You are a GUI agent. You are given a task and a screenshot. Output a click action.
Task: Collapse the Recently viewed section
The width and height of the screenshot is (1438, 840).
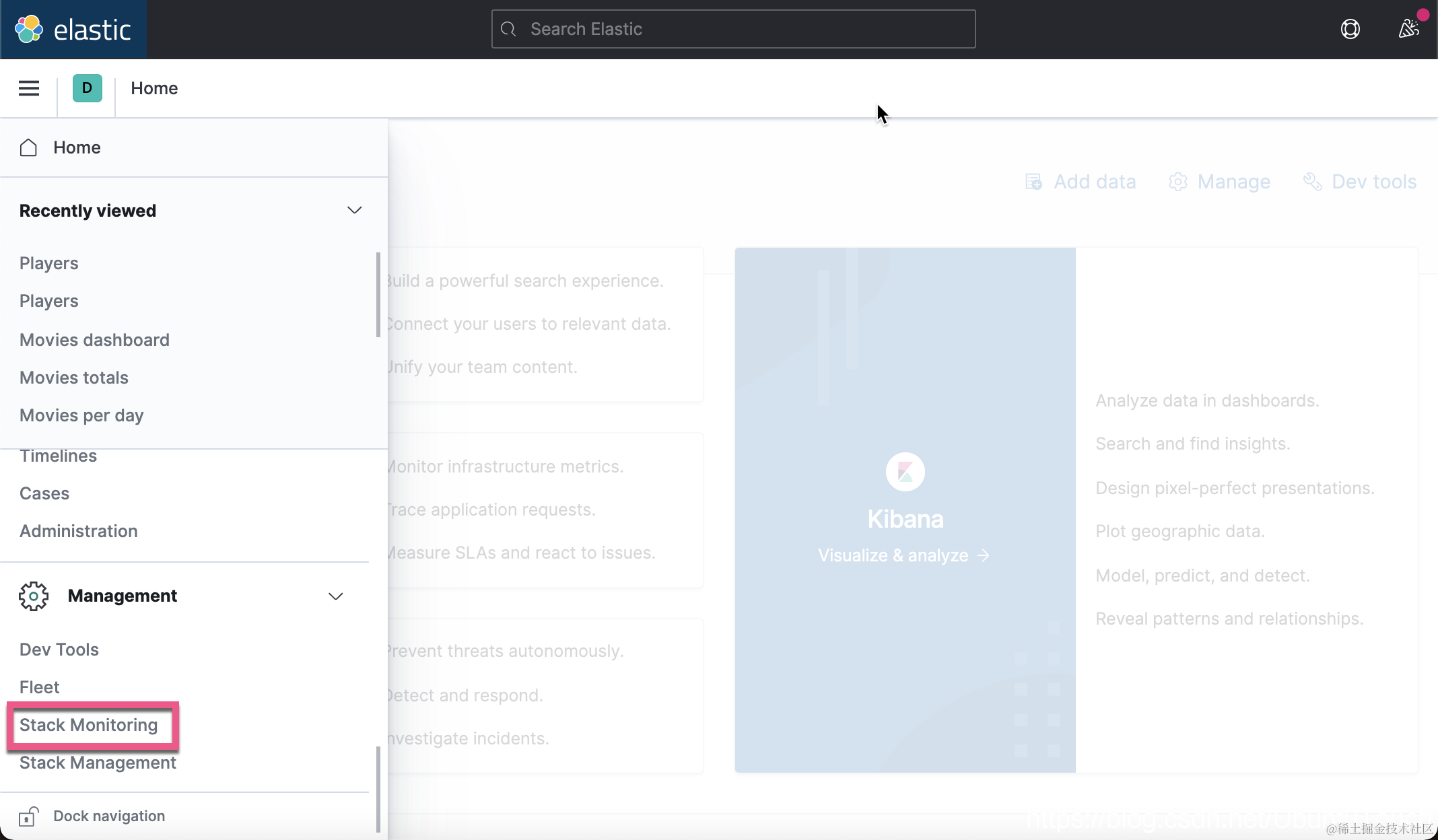pyautogui.click(x=354, y=210)
